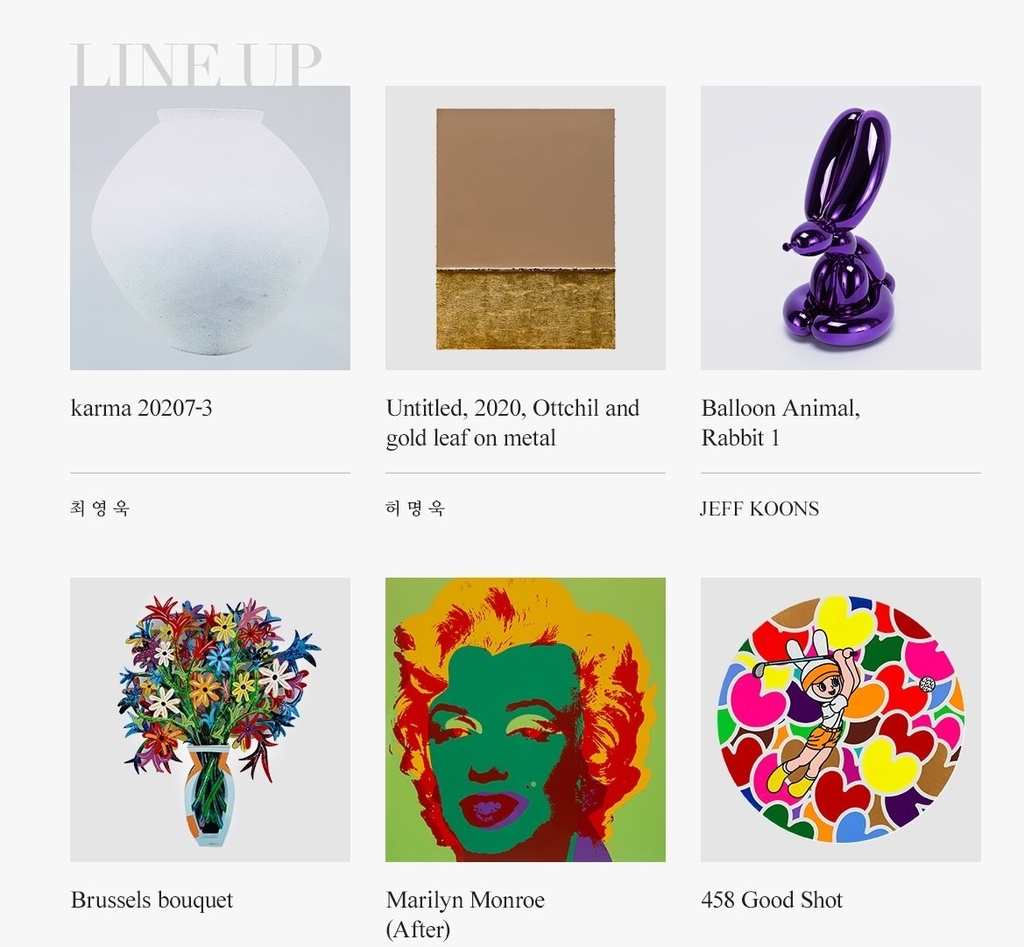This screenshot has width=1024, height=947.
Task: Click the gold leaf section of Untitled artwork
Action: (526, 308)
